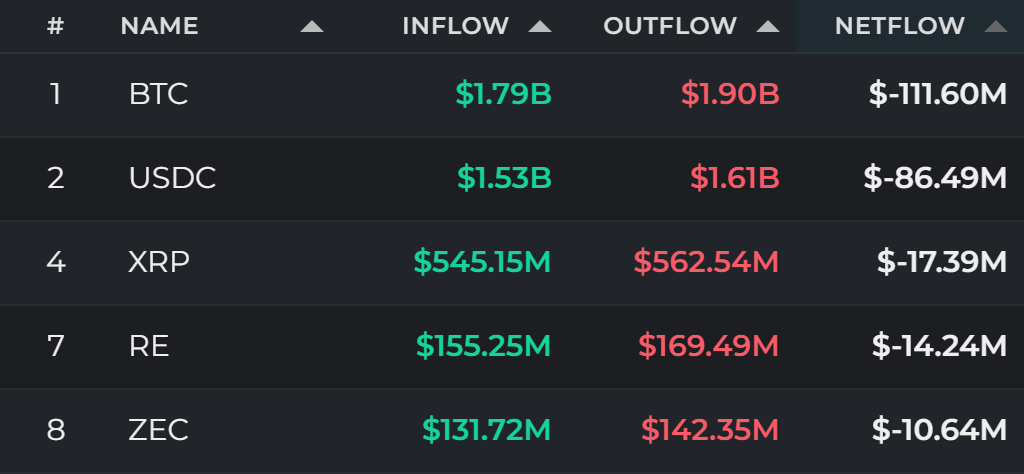Image resolution: width=1024 pixels, height=474 pixels.
Task: Click XRP inflow $545.15M
Action: point(483,262)
